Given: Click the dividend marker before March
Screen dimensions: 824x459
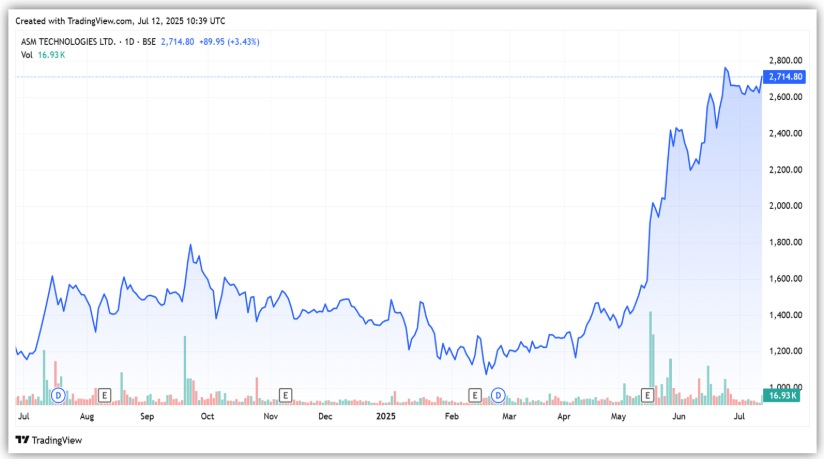Looking at the screenshot, I should point(498,395).
